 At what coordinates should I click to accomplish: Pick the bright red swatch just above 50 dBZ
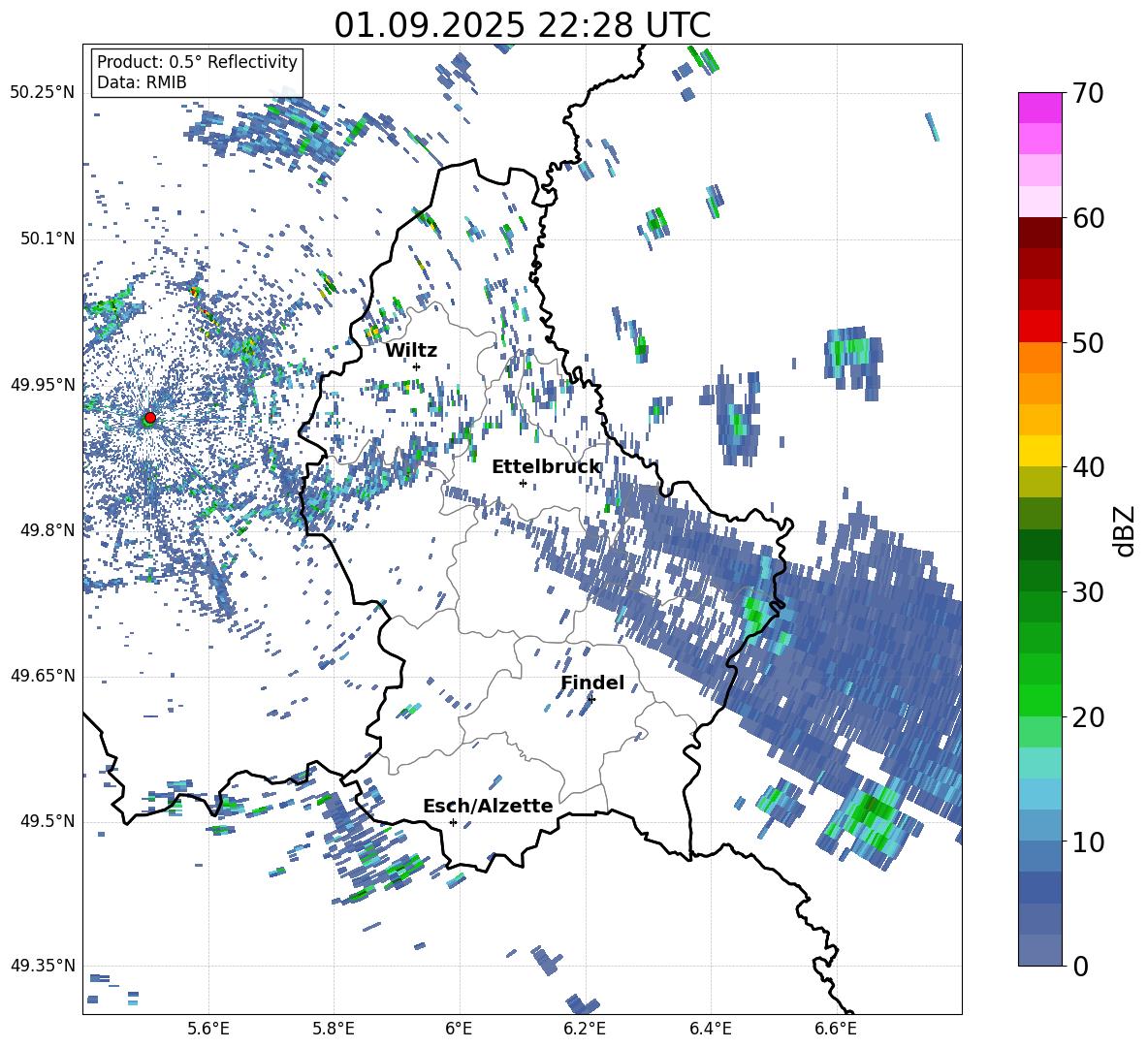[x=1039, y=327]
